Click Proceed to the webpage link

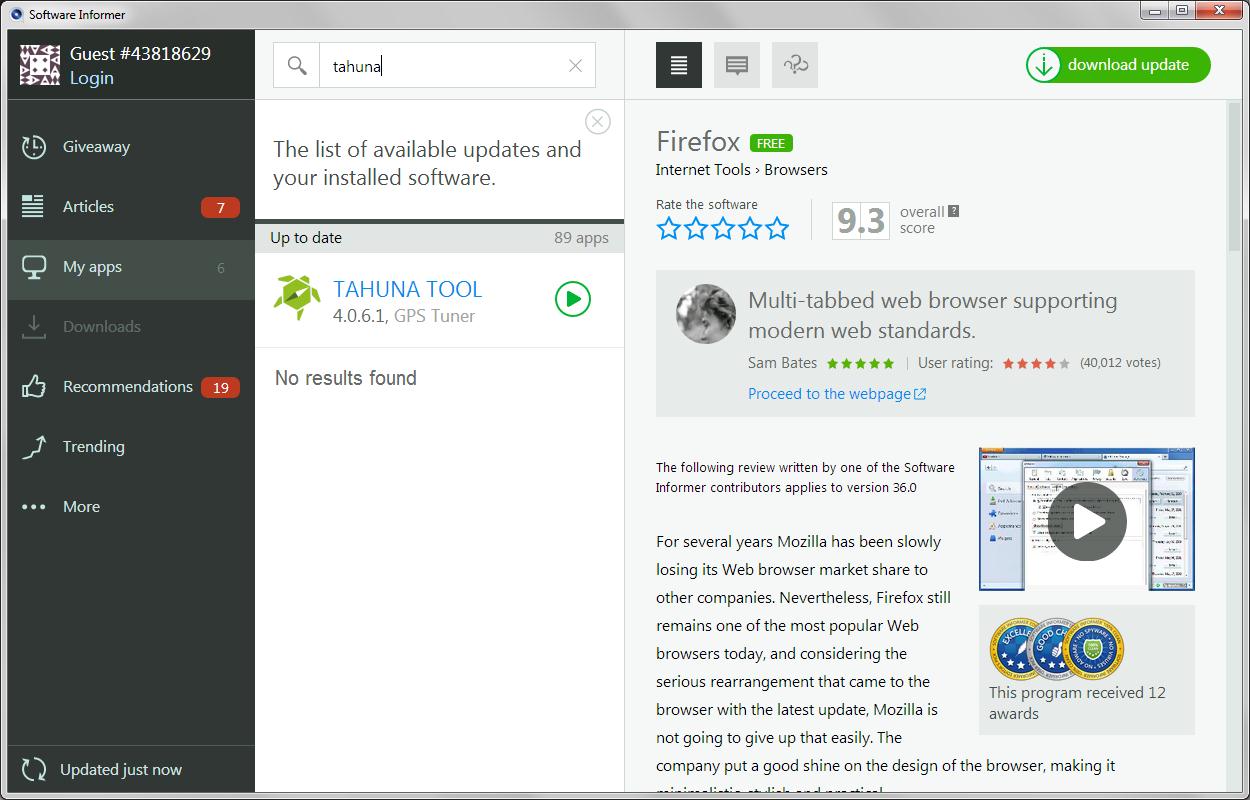(x=837, y=394)
